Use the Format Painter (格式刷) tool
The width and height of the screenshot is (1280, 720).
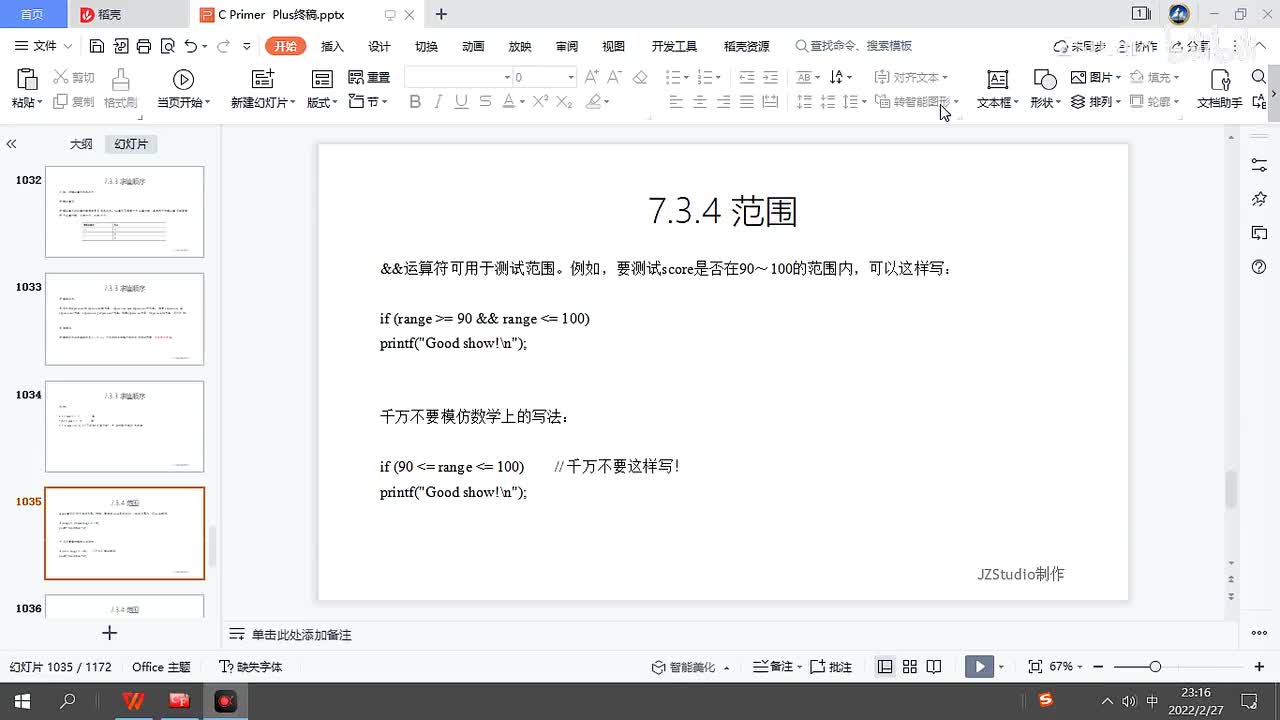pyautogui.click(x=120, y=89)
